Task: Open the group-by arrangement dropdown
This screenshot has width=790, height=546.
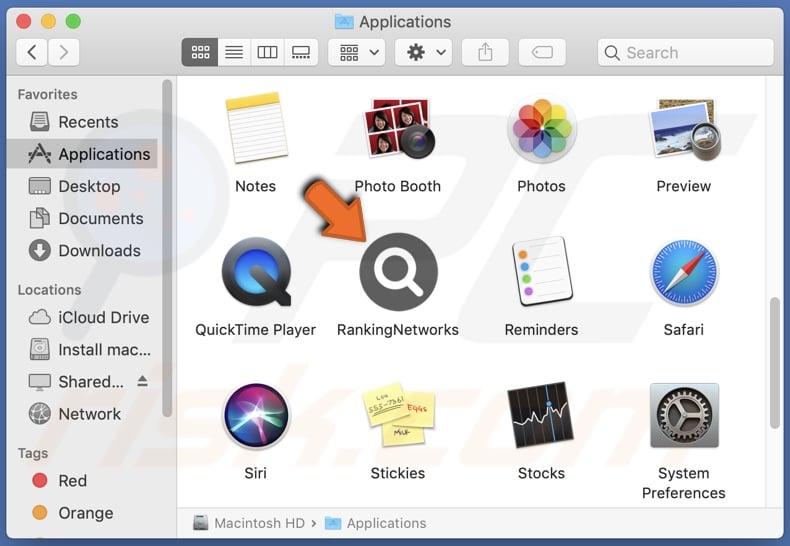Action: click(357, 52)
